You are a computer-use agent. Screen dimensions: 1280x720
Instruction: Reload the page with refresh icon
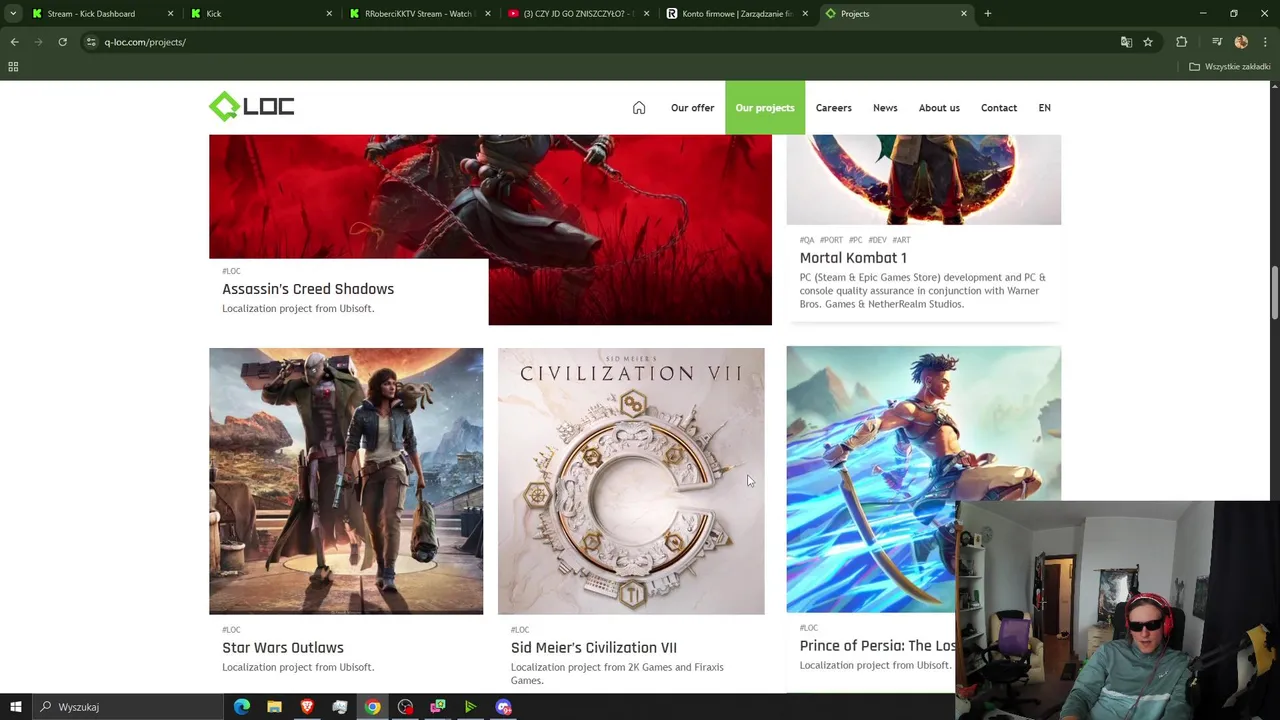coord(62,42)
